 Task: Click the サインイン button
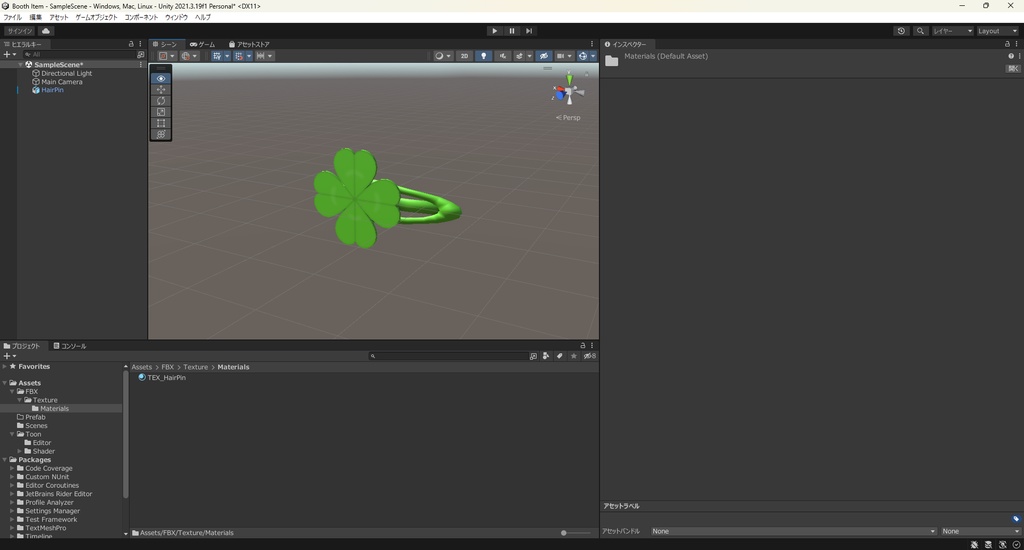pyautogui.click(x=20, y=31)
